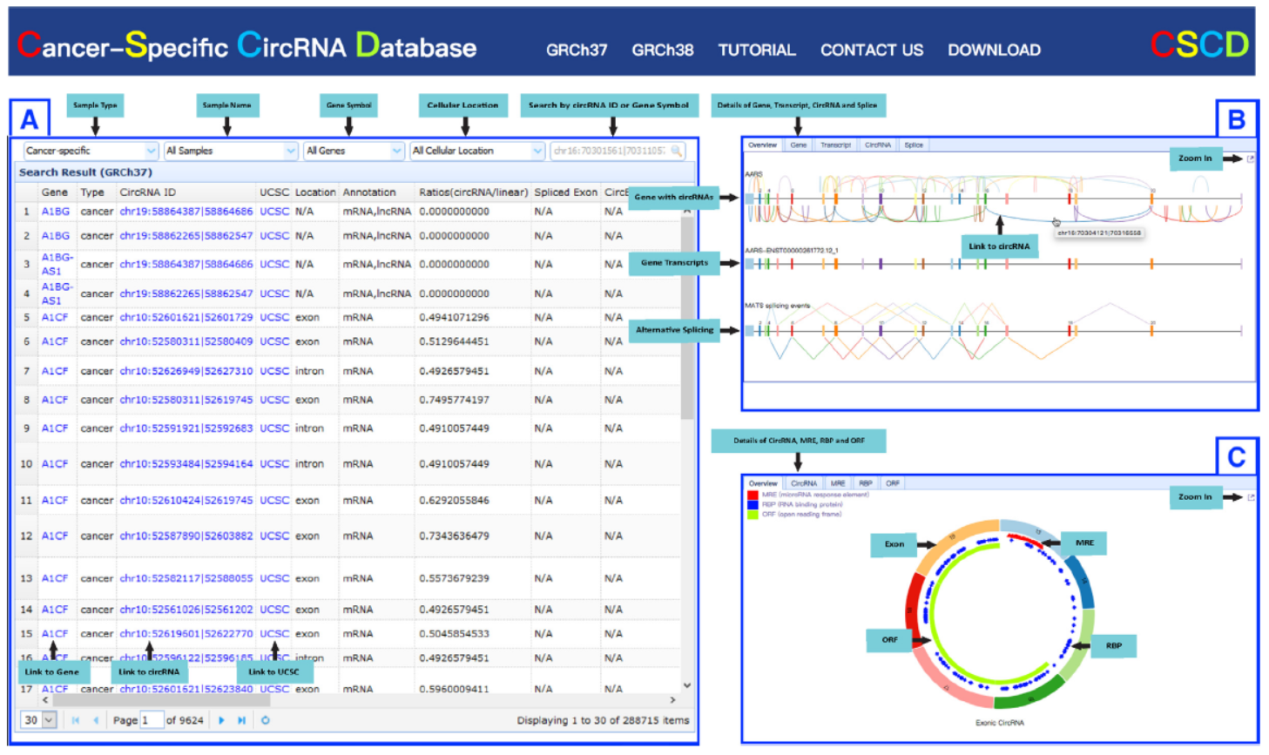Go to previous page of results
This screenshot has width=1269, height=755.
[96, 720]
